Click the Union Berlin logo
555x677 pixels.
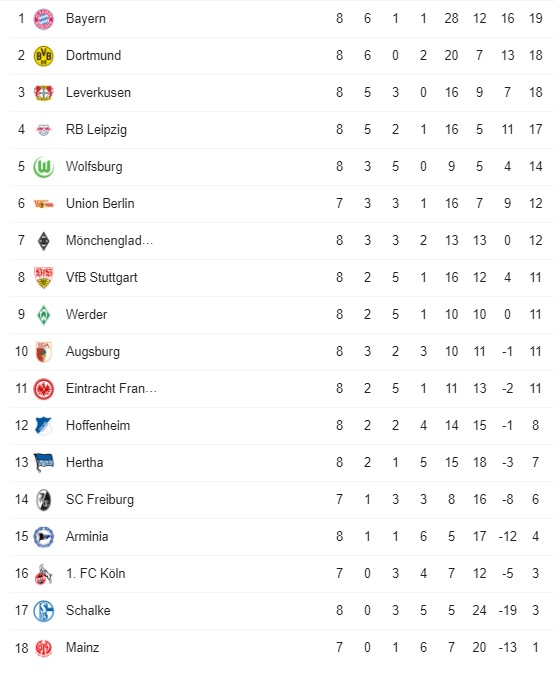[44, 204]
